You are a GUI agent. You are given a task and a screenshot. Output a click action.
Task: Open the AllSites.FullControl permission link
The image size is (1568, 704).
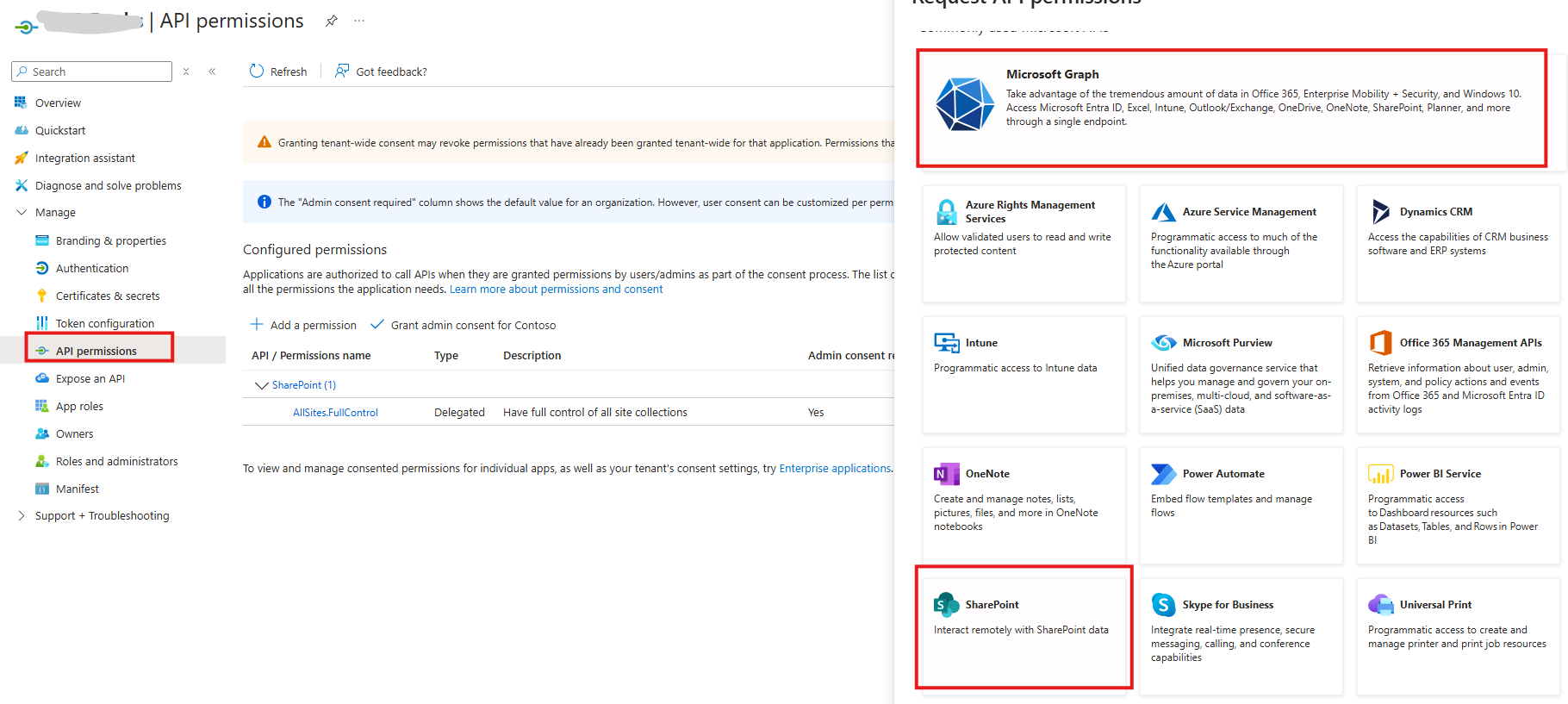pyautogui.click(x=335, y=413)
